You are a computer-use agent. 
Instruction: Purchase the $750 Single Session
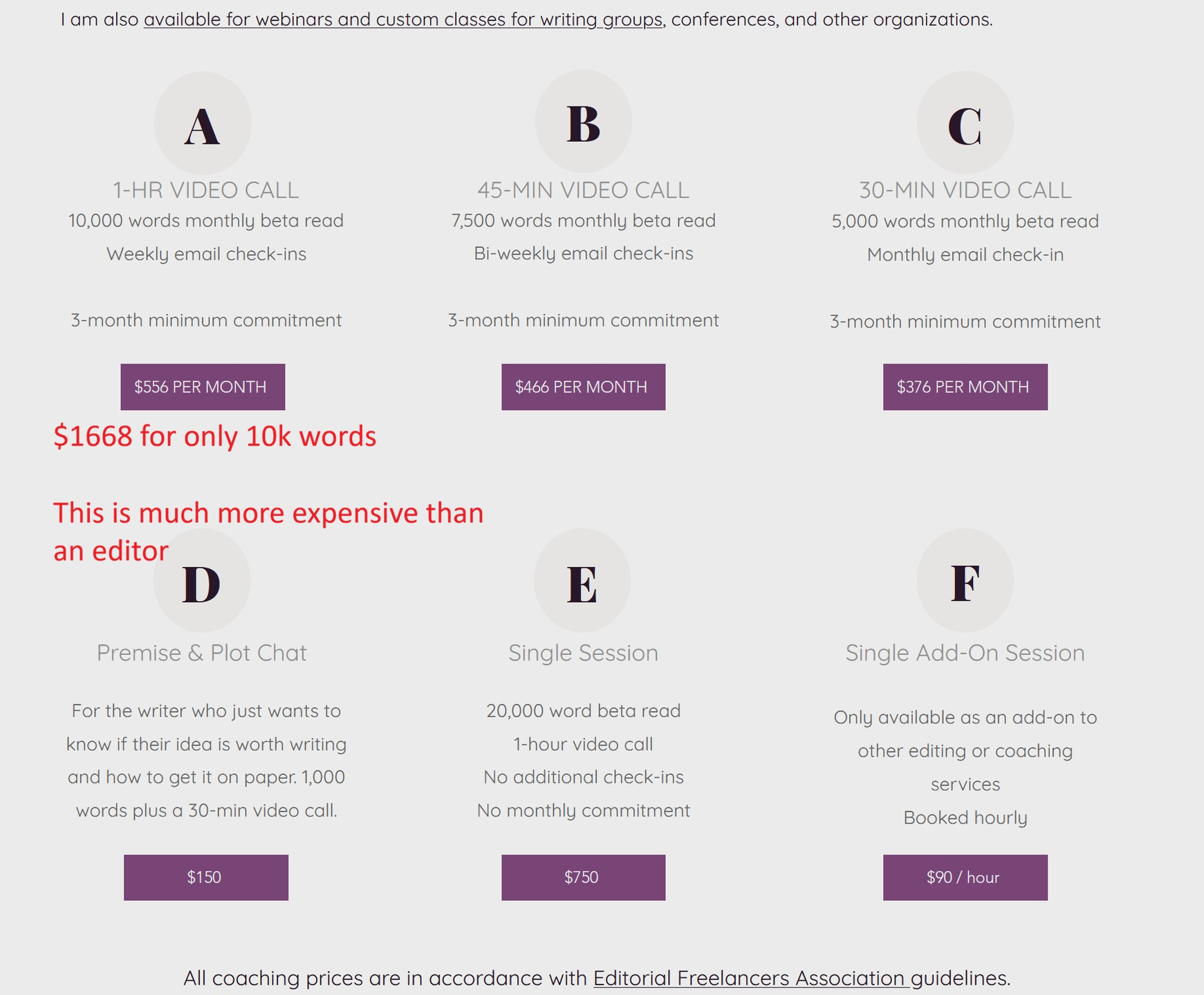click(583, 877)
